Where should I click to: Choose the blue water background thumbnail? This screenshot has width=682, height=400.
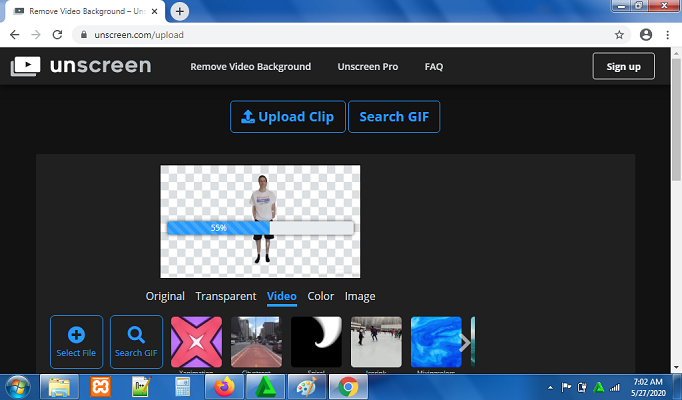click(436, 342)
